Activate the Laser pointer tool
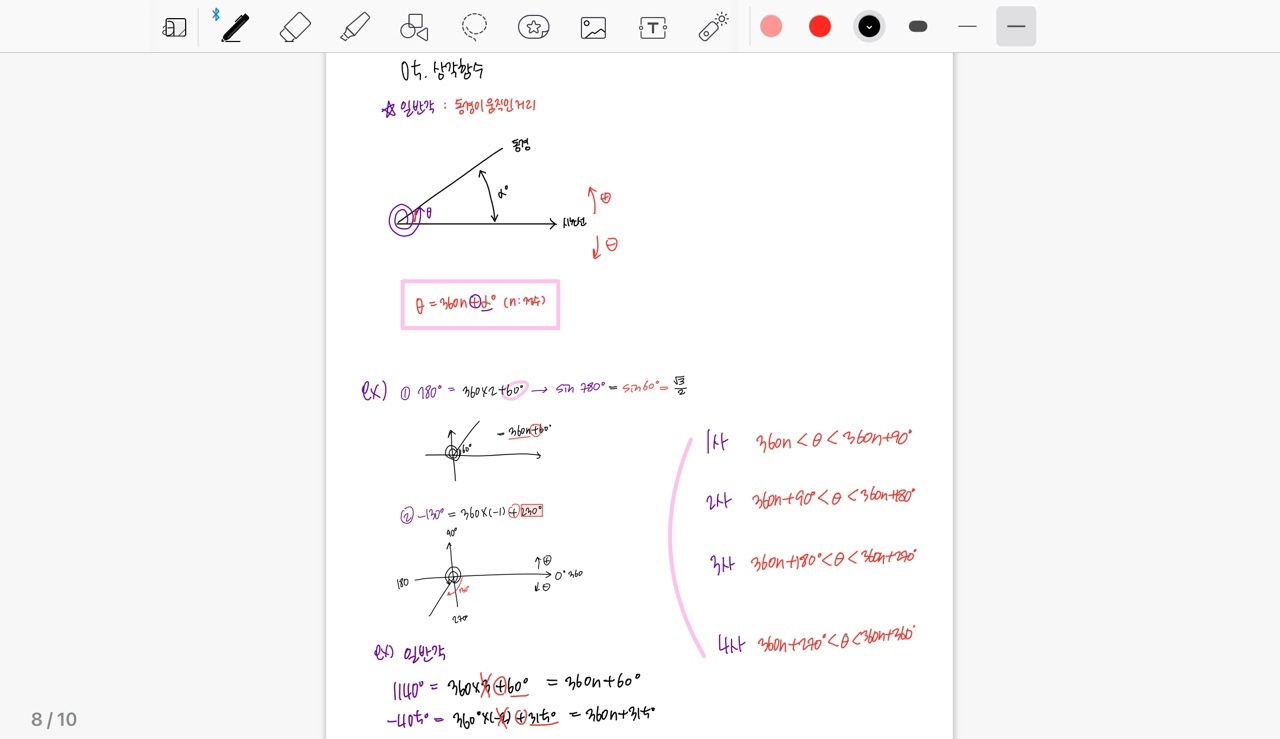The image size is (1280, 739). 713,27
